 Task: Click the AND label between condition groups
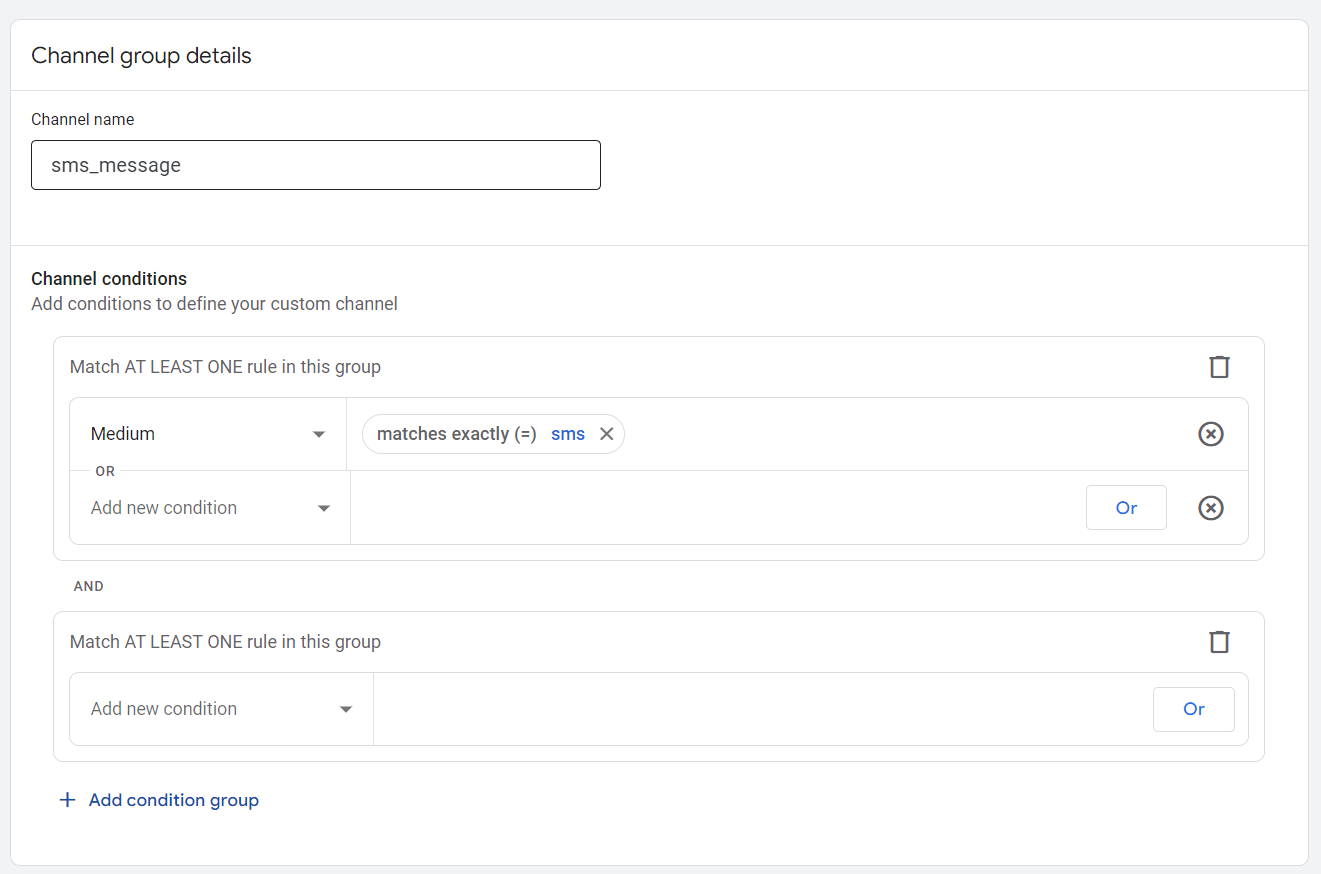[89, 586]
